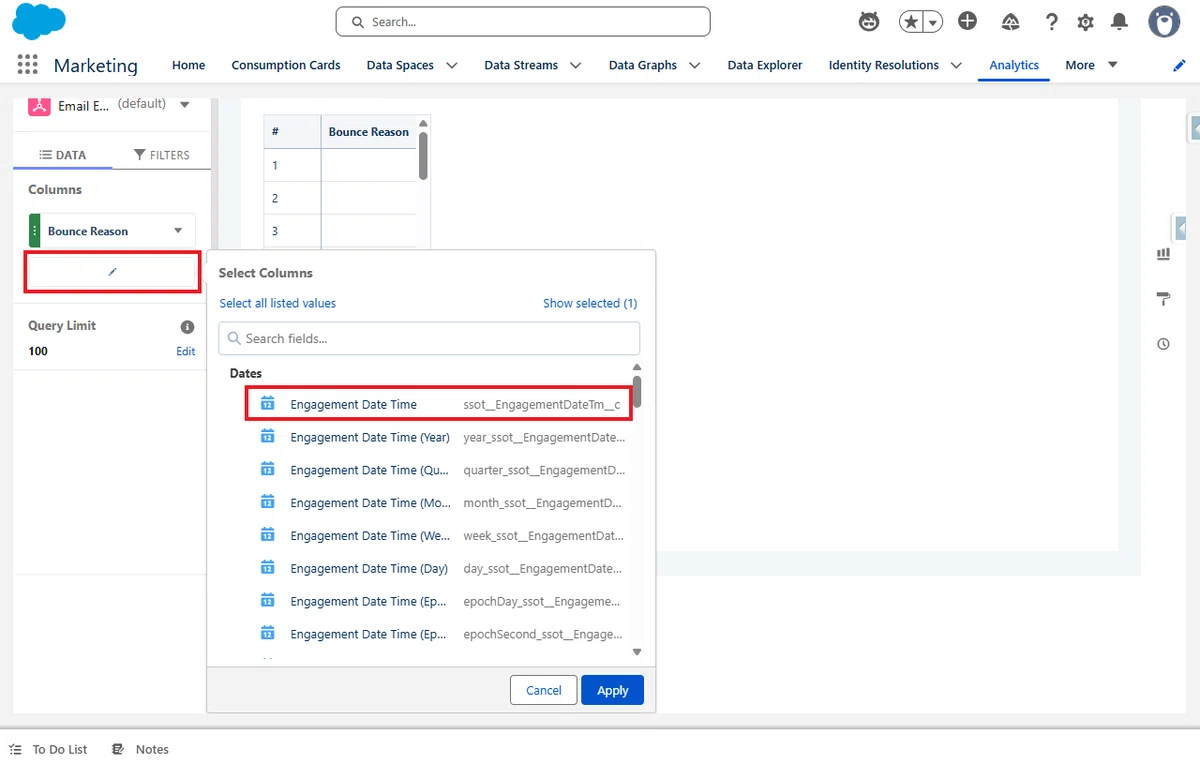Open the Notifications bell icon
Viewport: 1200px width, 763px height.
[x=1120, y=22]
